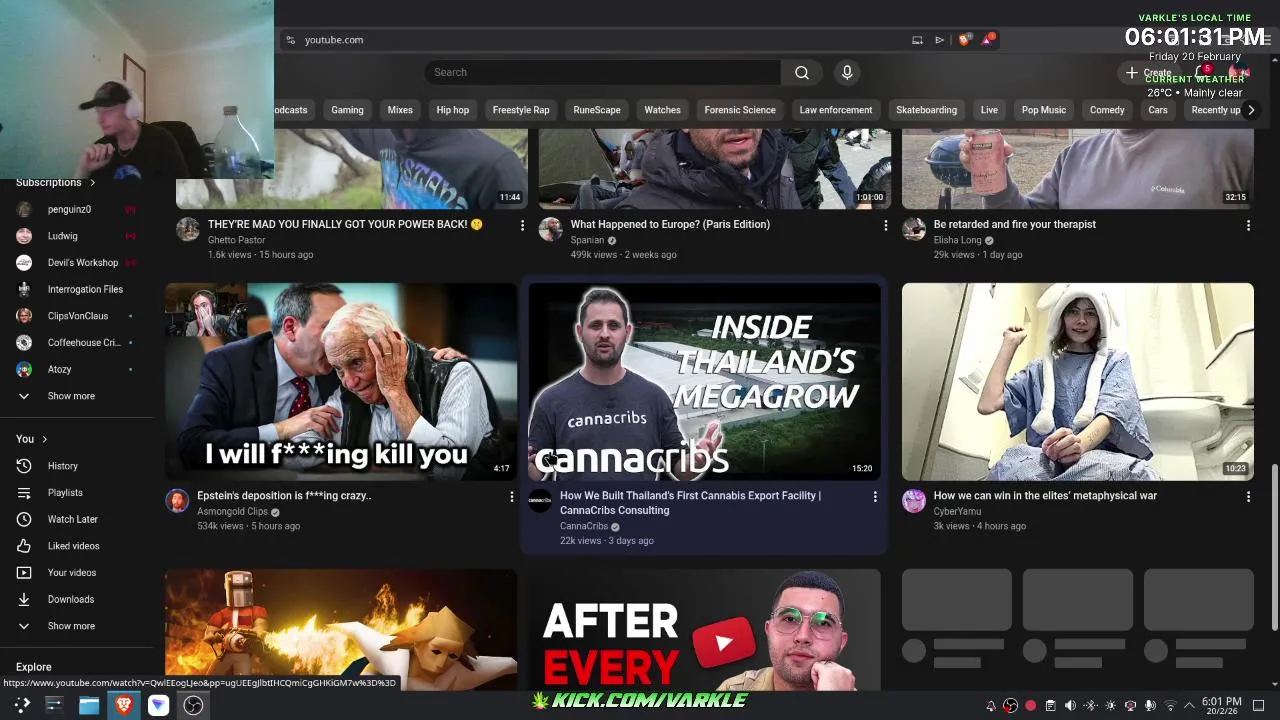Open more options for CannaCribs video
The height and width of the screenshot is (720, 1280).
[875, 497]
